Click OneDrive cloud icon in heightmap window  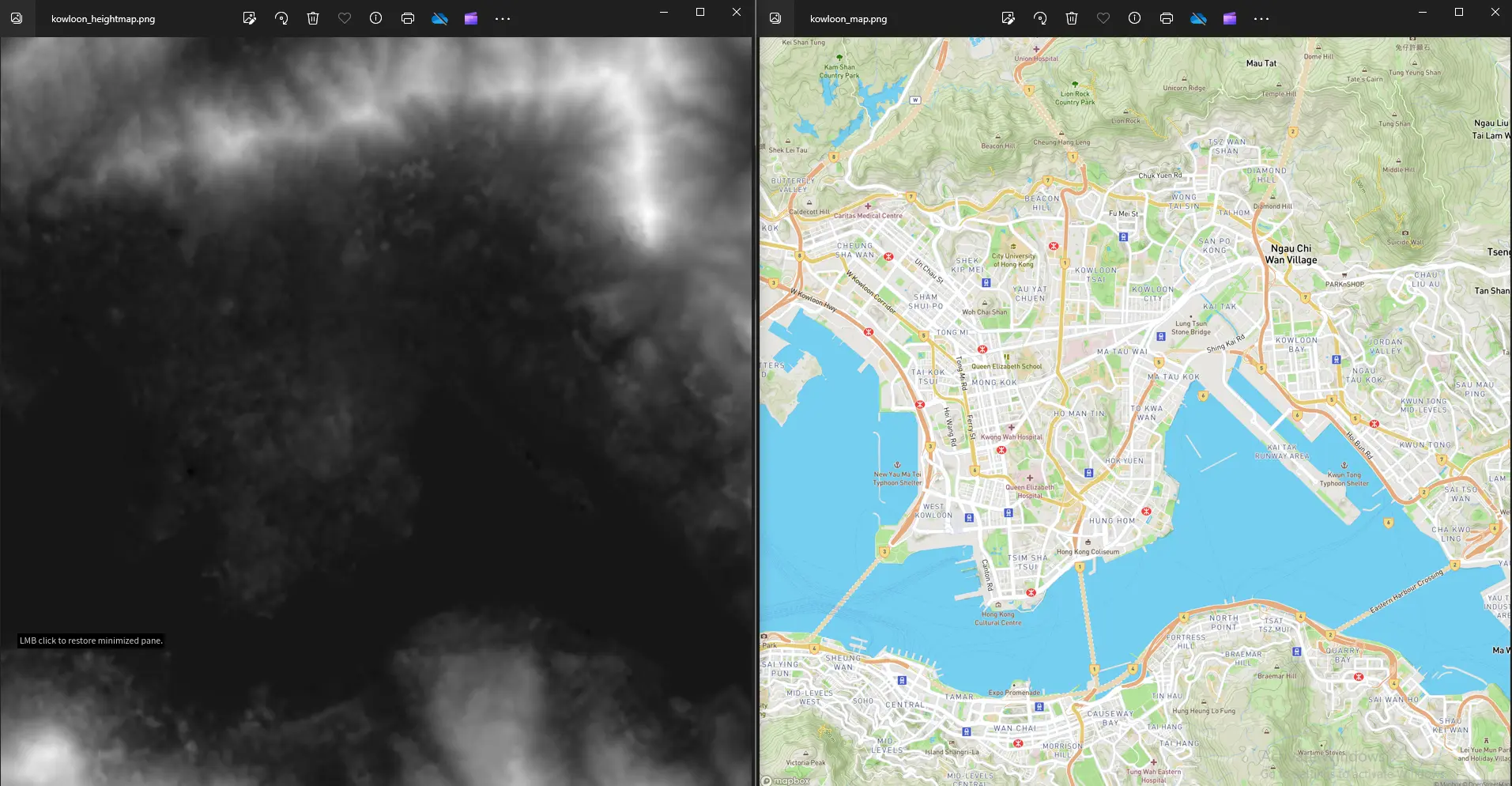(x=439, y=18)
